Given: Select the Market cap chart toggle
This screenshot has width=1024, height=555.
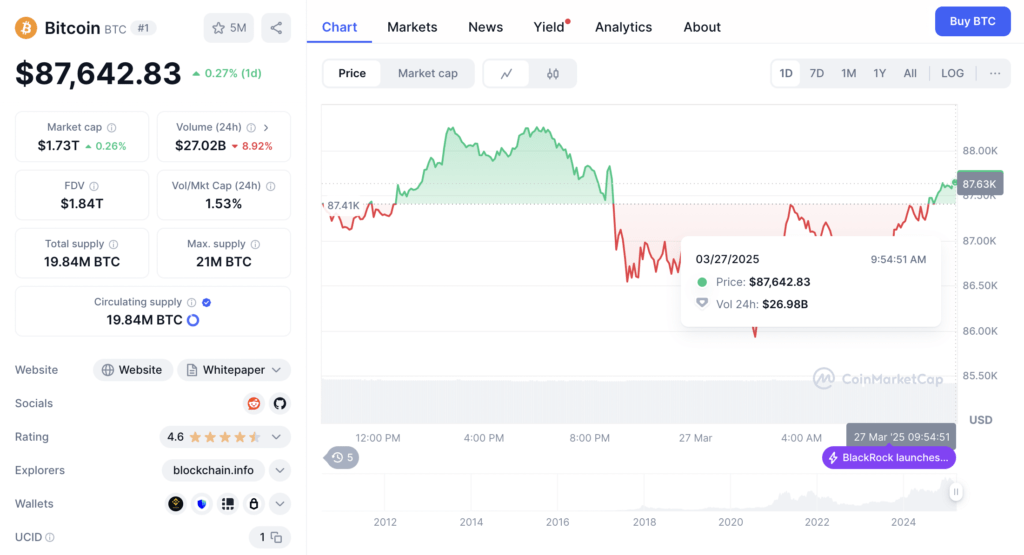Looking at the screenshot, I should [x=428, y=73].
